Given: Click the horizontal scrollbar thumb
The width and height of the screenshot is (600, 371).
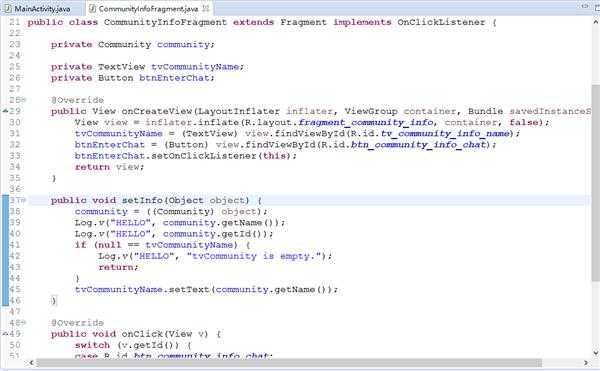Looking at the screenshot, I should [x=289, y=363].
